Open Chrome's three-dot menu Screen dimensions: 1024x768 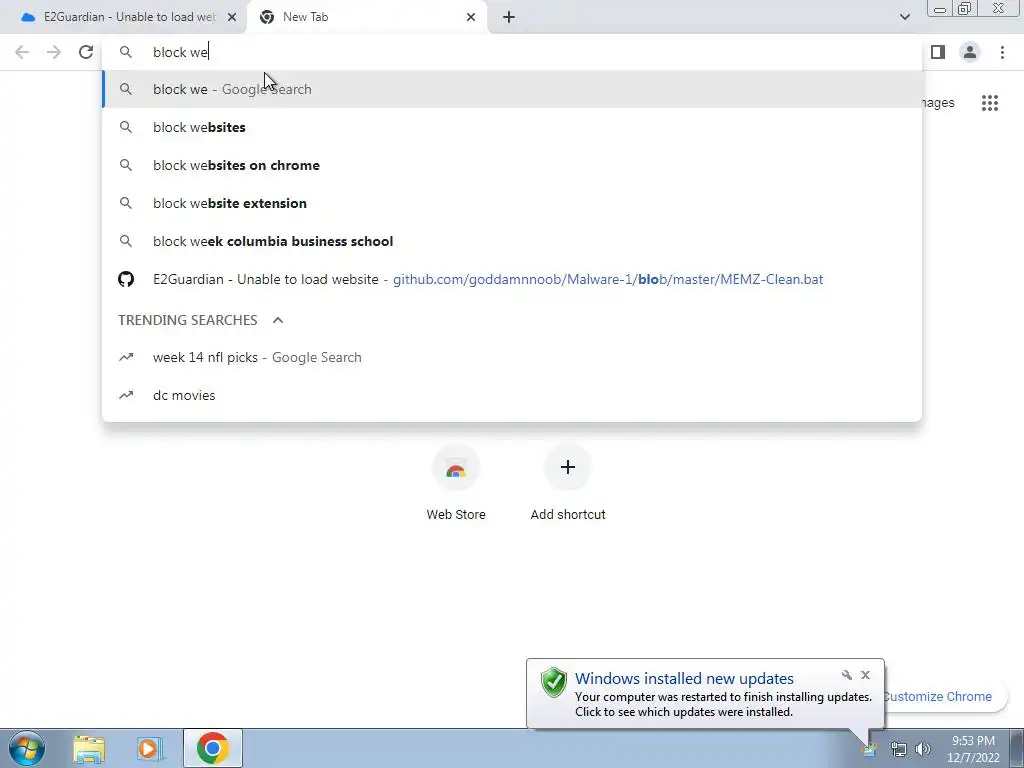pyautogui.click(x=1002, y=52)
